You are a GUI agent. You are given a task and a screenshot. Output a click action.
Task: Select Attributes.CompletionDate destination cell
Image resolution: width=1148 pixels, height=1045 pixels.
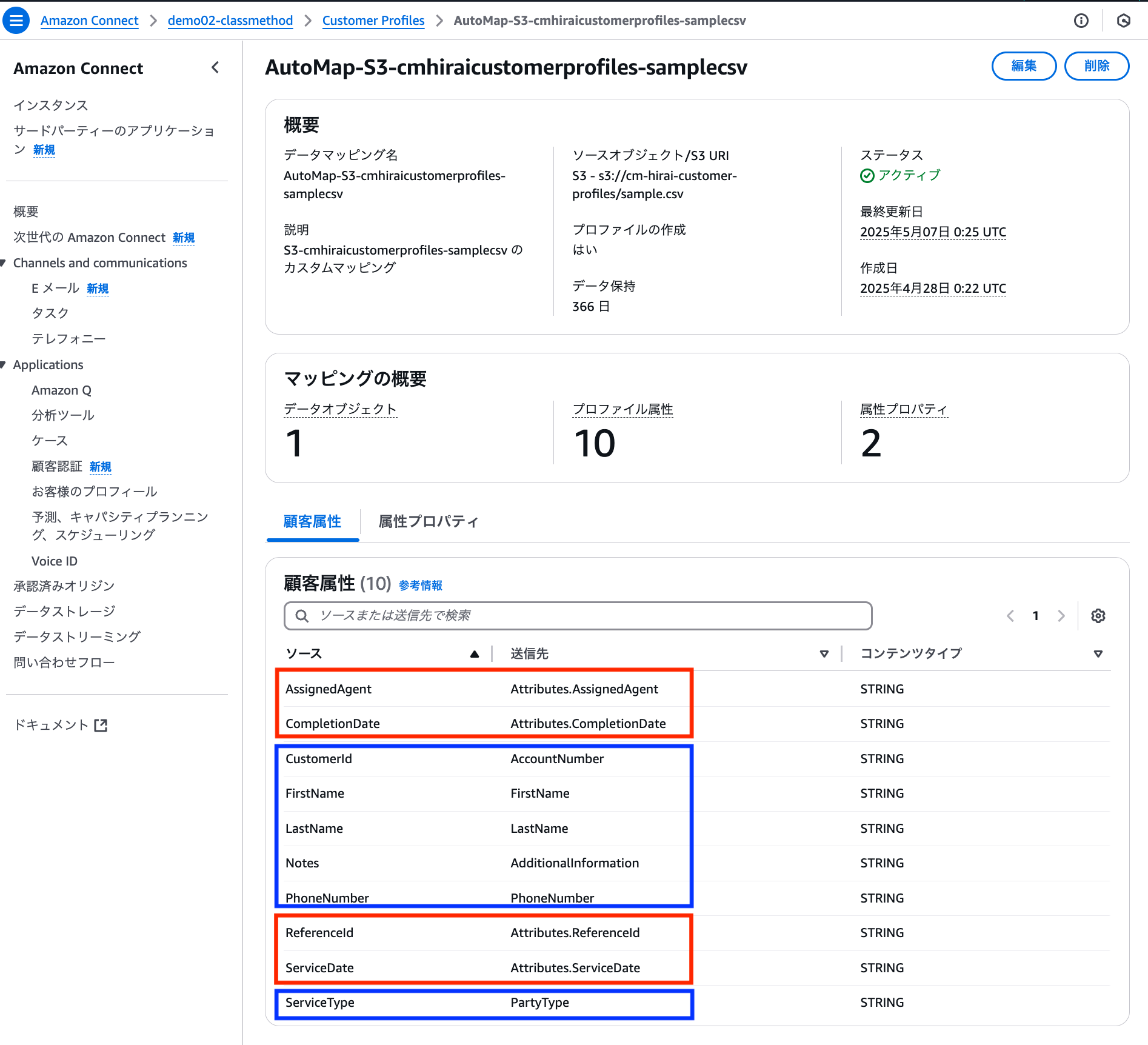[588, 724]
